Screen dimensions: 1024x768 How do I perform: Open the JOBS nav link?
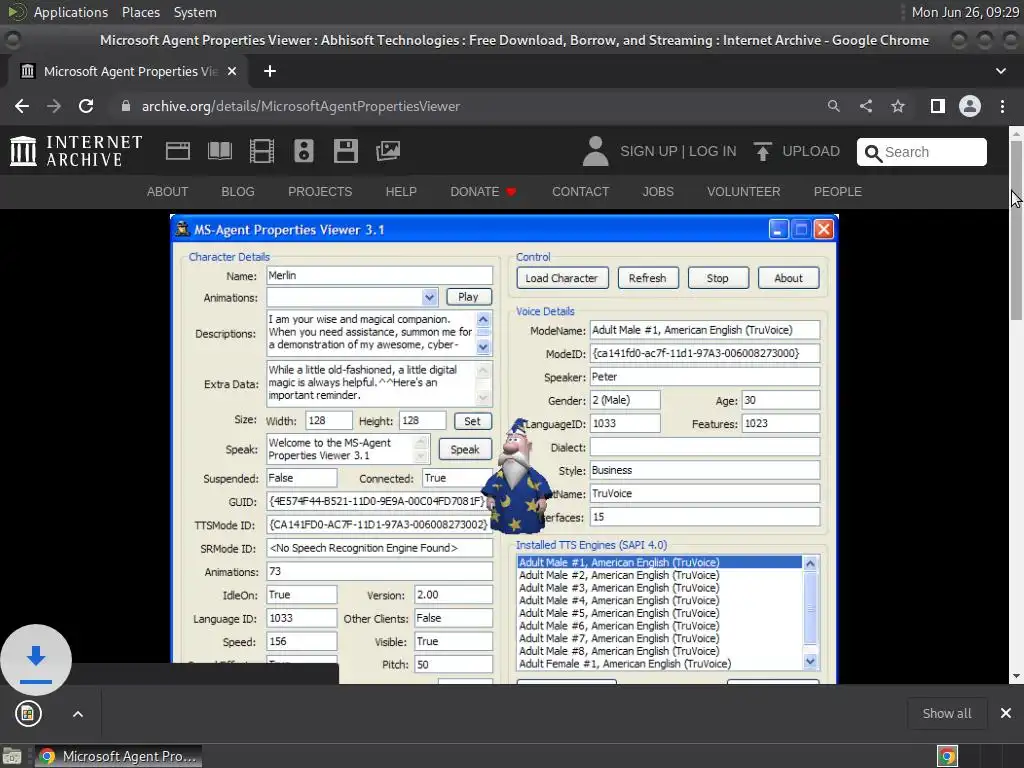[x=658, y=191]
